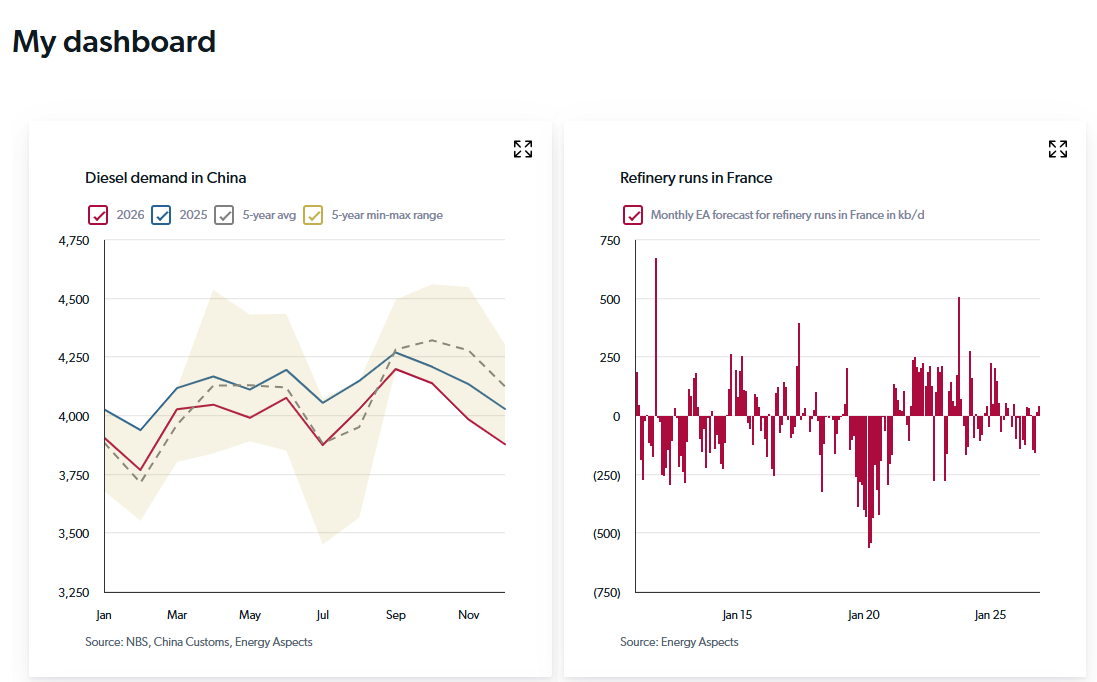Click the 'Monthly EA forecast' legend label
This screenshot has height=682, width=1097.
(x=794, y=215)
